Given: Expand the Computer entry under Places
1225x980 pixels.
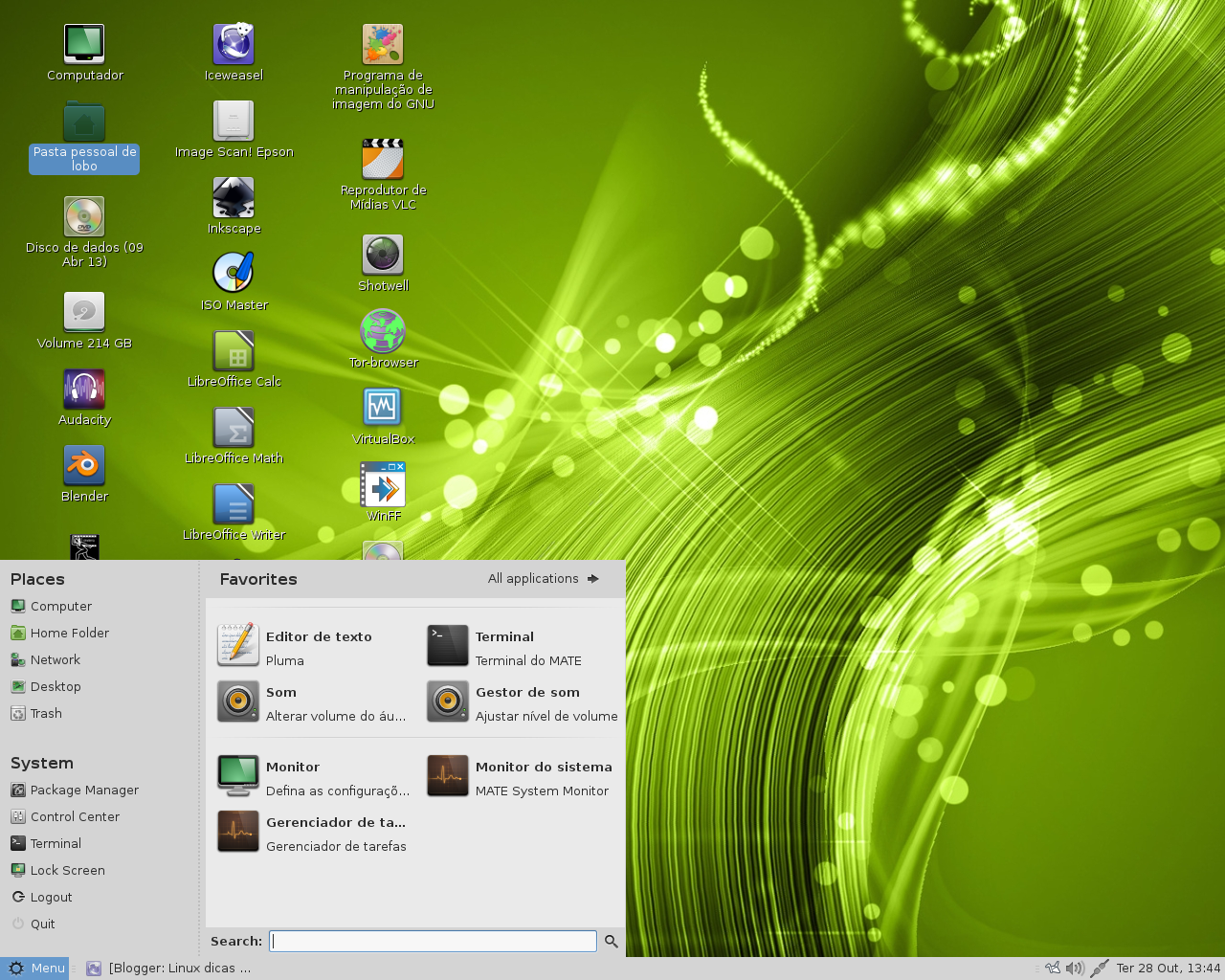Looking at the screenshot, I should [59, 606].
